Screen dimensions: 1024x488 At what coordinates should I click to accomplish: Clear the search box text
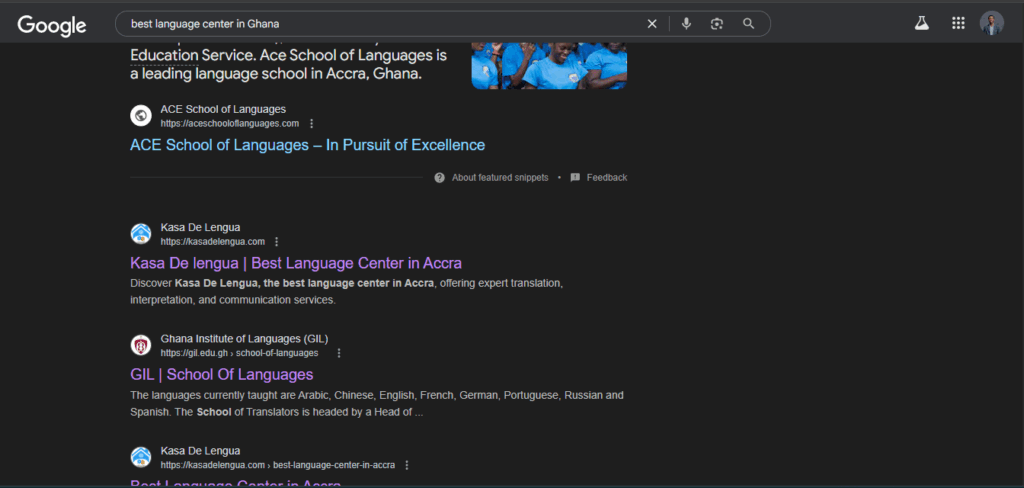coord(652,24)
